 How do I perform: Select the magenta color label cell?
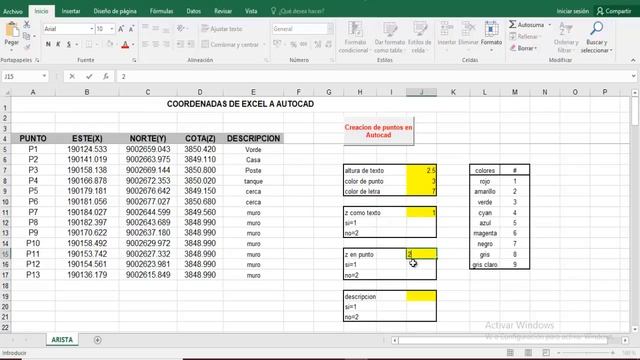click(x=485, y=233)
